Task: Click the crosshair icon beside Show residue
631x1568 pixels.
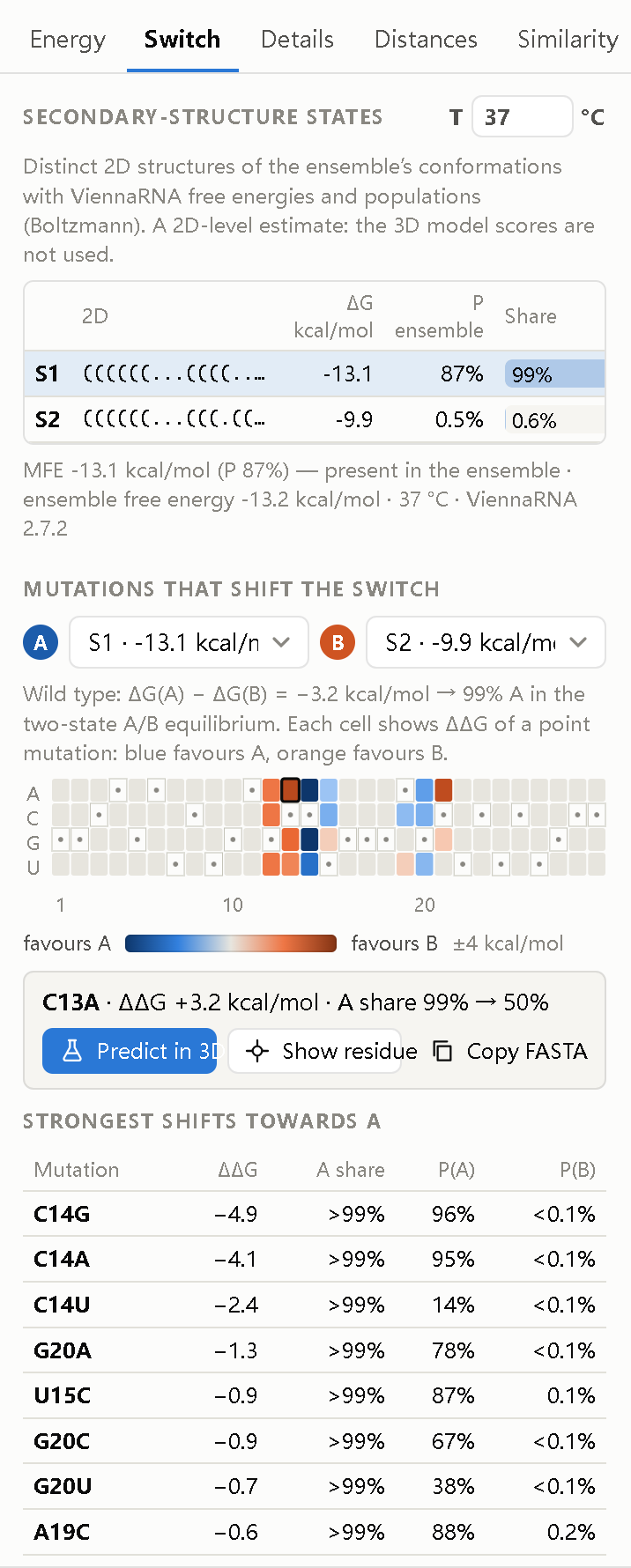Action: [257, 1051]
